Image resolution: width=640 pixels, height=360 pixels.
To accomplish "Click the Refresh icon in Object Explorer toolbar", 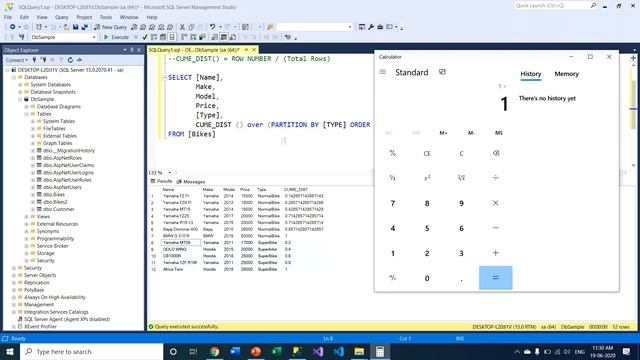I will point(70,60).
